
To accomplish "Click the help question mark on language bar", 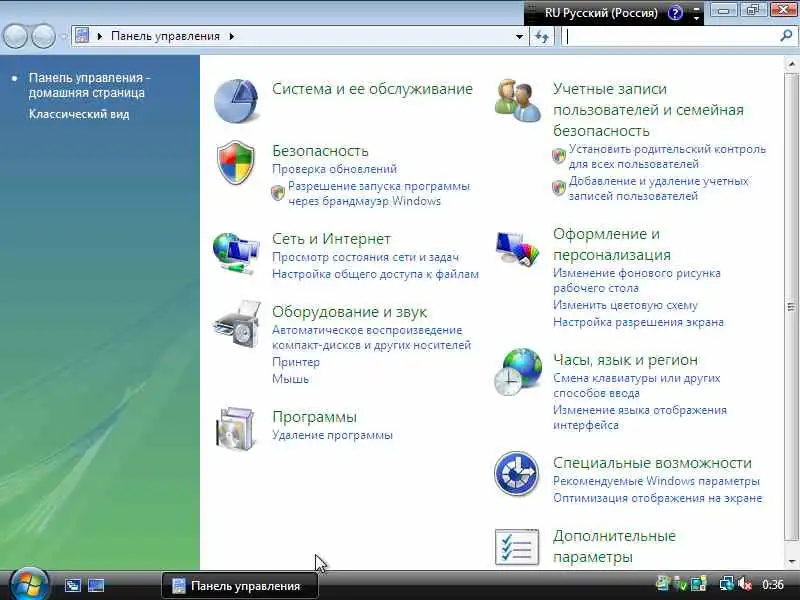I will click(676, 13).
